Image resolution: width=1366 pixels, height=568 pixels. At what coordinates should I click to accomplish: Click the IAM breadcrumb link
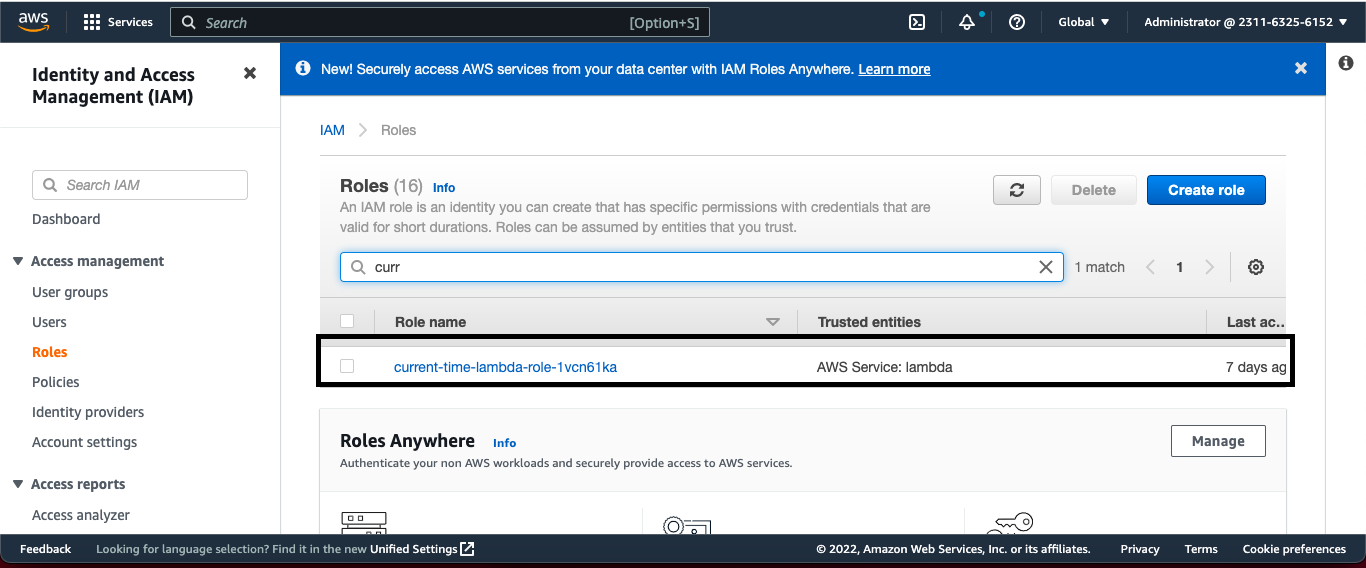click(332, 130)
